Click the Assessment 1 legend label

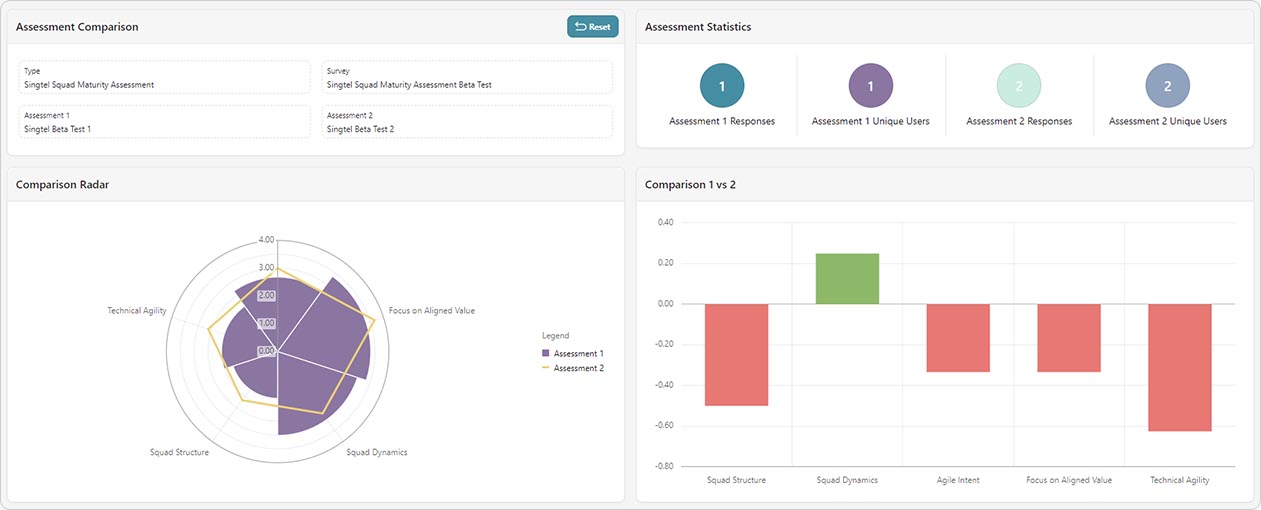coord(579,353)
